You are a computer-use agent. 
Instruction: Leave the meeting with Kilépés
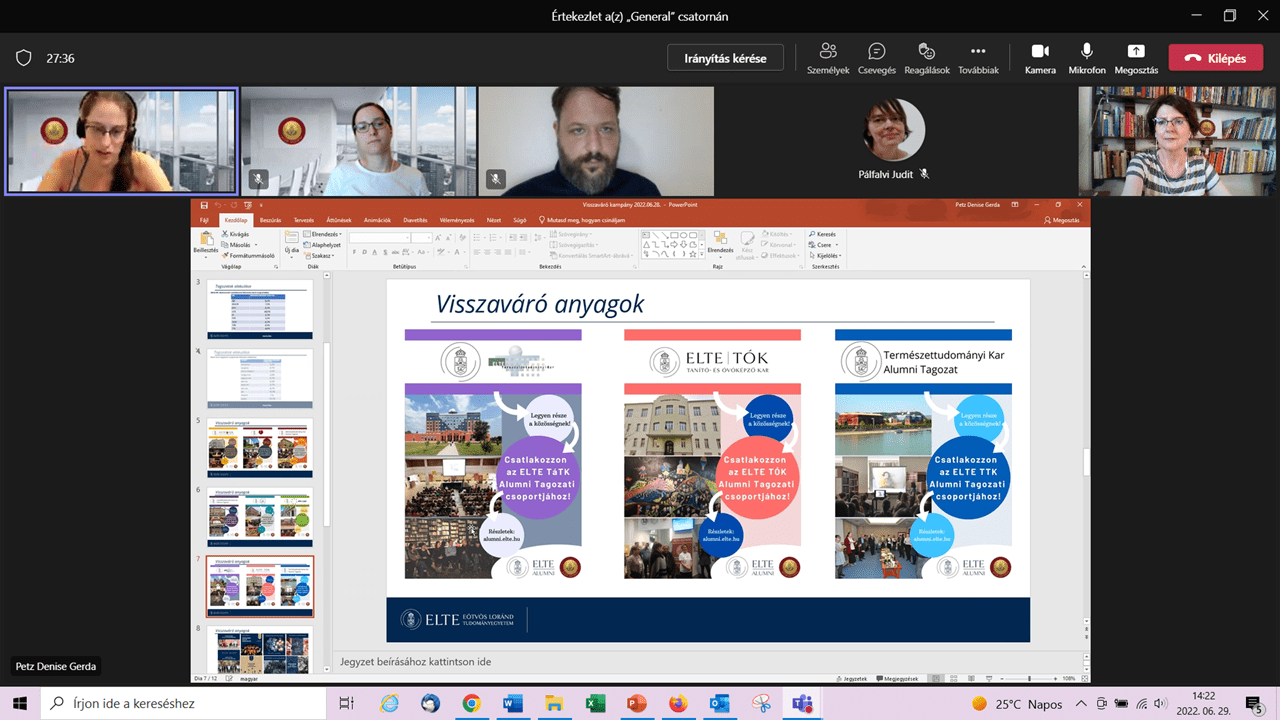1215,58
